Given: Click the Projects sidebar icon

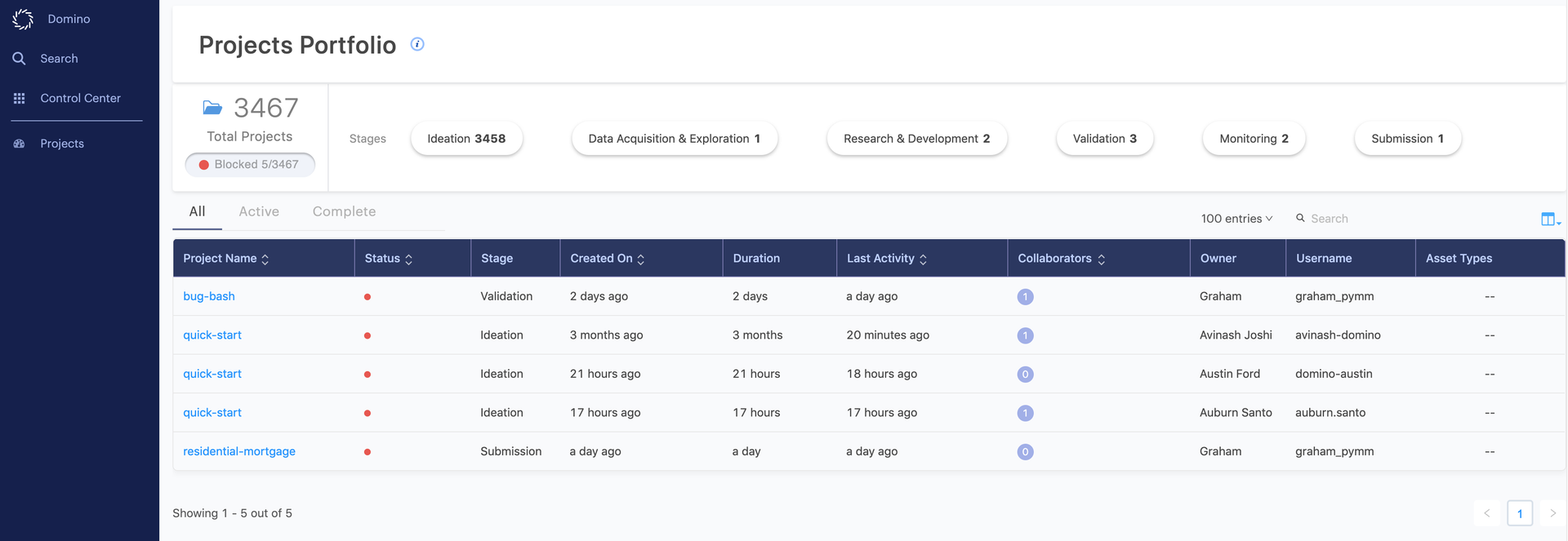Looking at the screenshot, I should pyautogui.click(x=19, y=144).
